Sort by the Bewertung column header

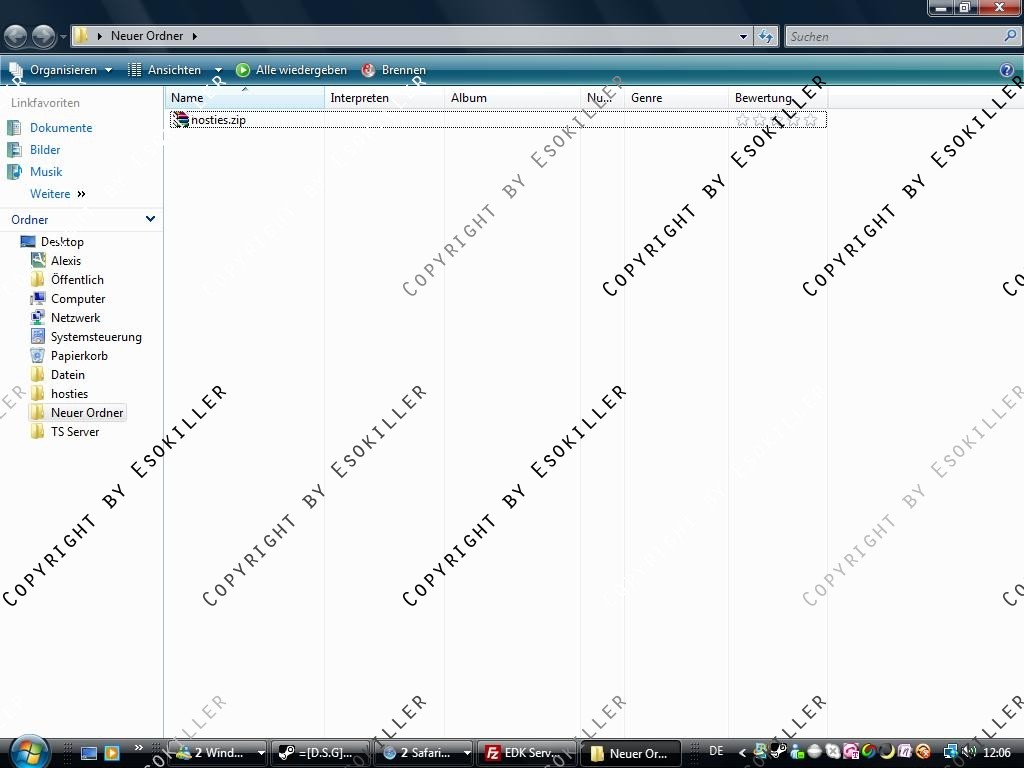[x=778, y=98]
